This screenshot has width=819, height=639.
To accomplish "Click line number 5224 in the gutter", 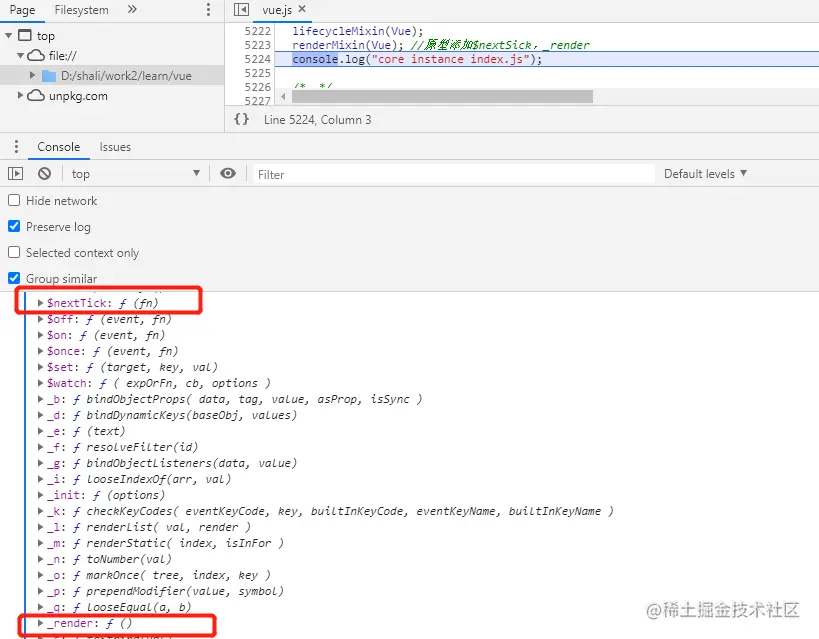I will coord(258,59).
